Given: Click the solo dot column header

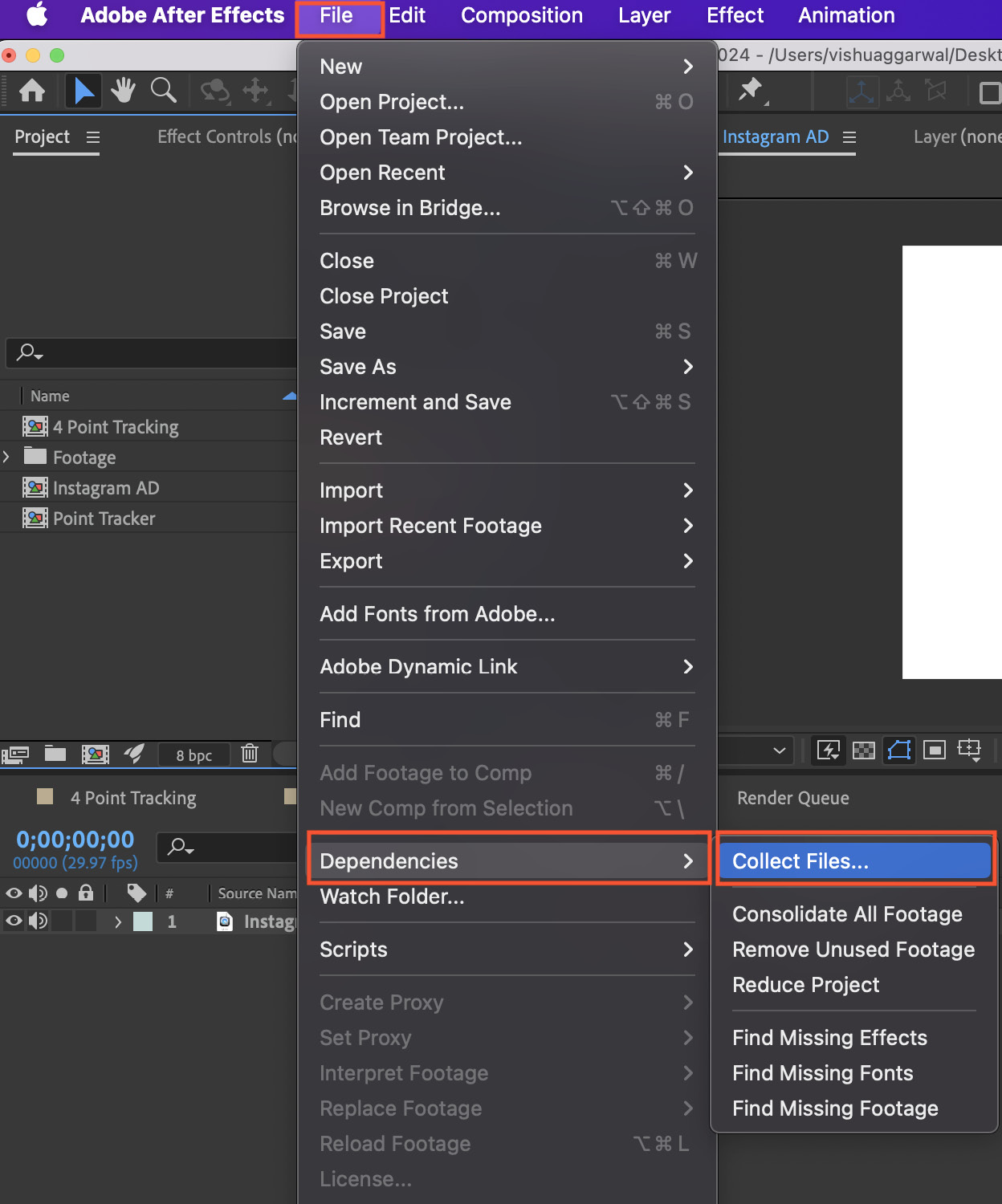Looking at the screenshot, I should click(62, 893).
